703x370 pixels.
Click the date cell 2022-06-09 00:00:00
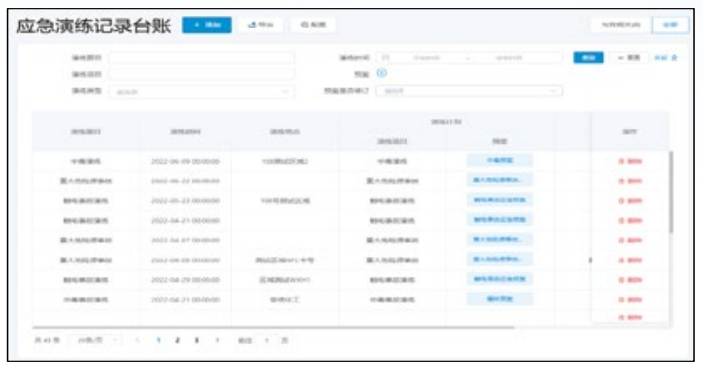pyautogui.click(x=185, y=161)
